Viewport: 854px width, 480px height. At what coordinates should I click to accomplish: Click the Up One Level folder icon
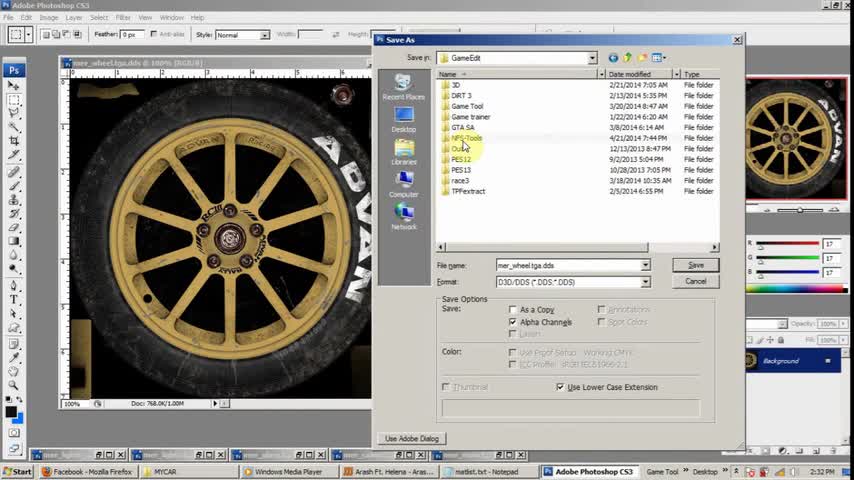coord(627,58)
